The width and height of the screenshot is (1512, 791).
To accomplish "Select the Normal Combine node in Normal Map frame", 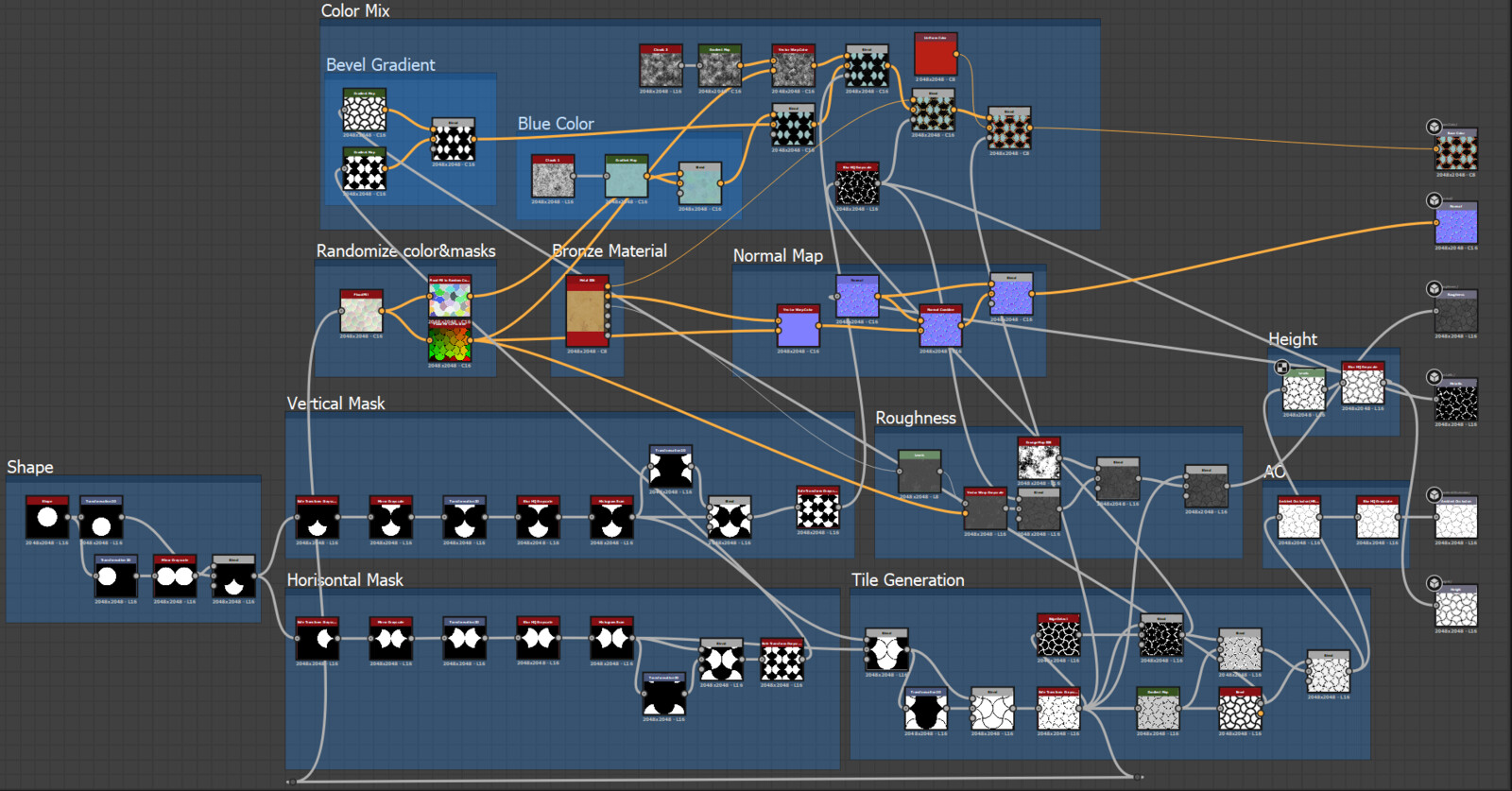I will click(940, 327).
